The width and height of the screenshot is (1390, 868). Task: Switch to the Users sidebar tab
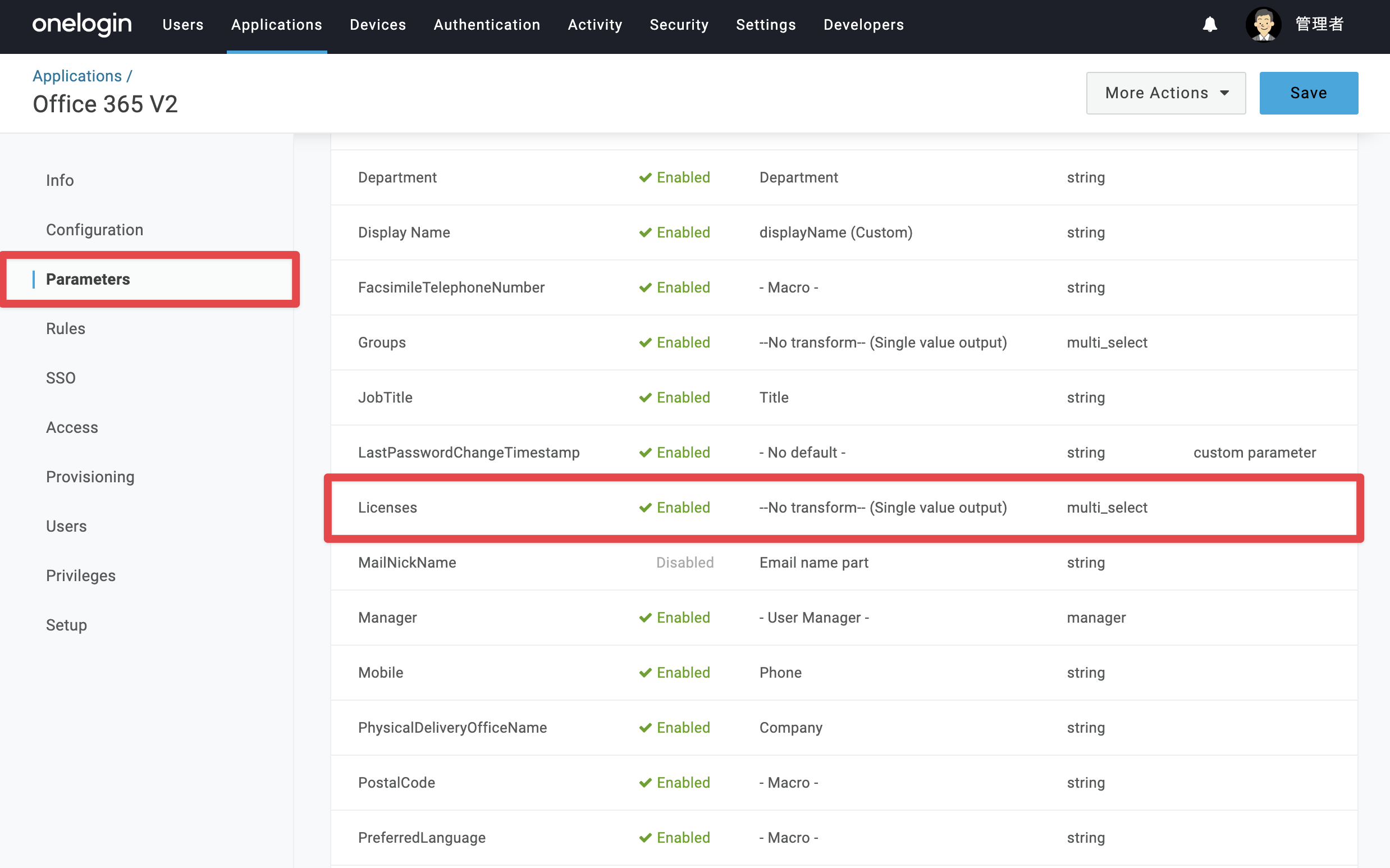pyautogui.click(x=66, y=526)
